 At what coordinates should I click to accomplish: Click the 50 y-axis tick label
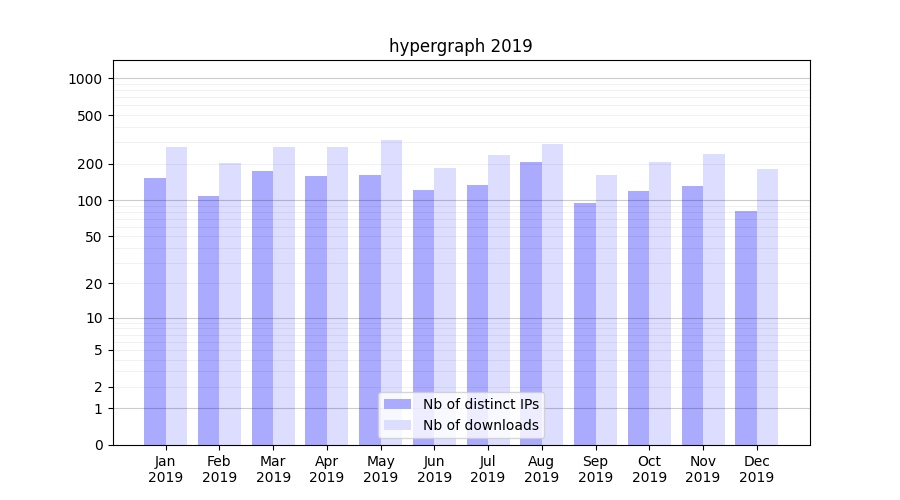(x=93, y=237)
